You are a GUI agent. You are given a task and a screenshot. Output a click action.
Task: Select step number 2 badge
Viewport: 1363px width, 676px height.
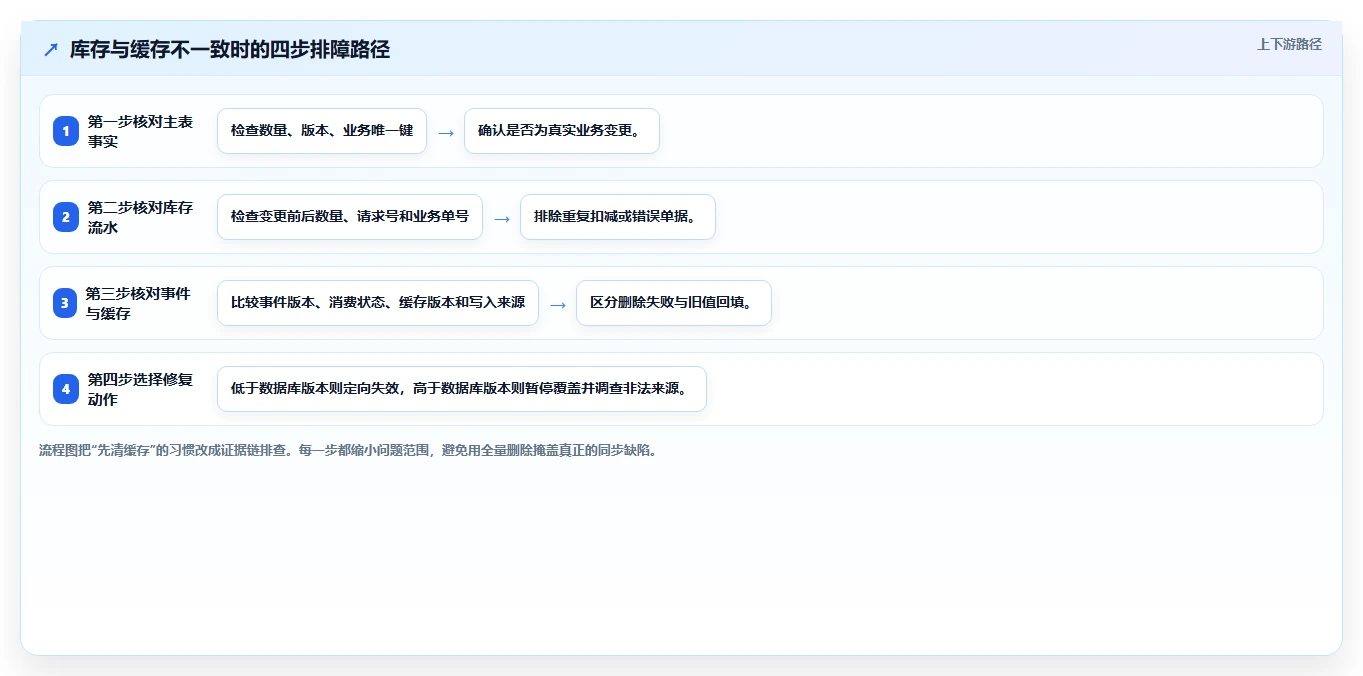click(66, 217)
